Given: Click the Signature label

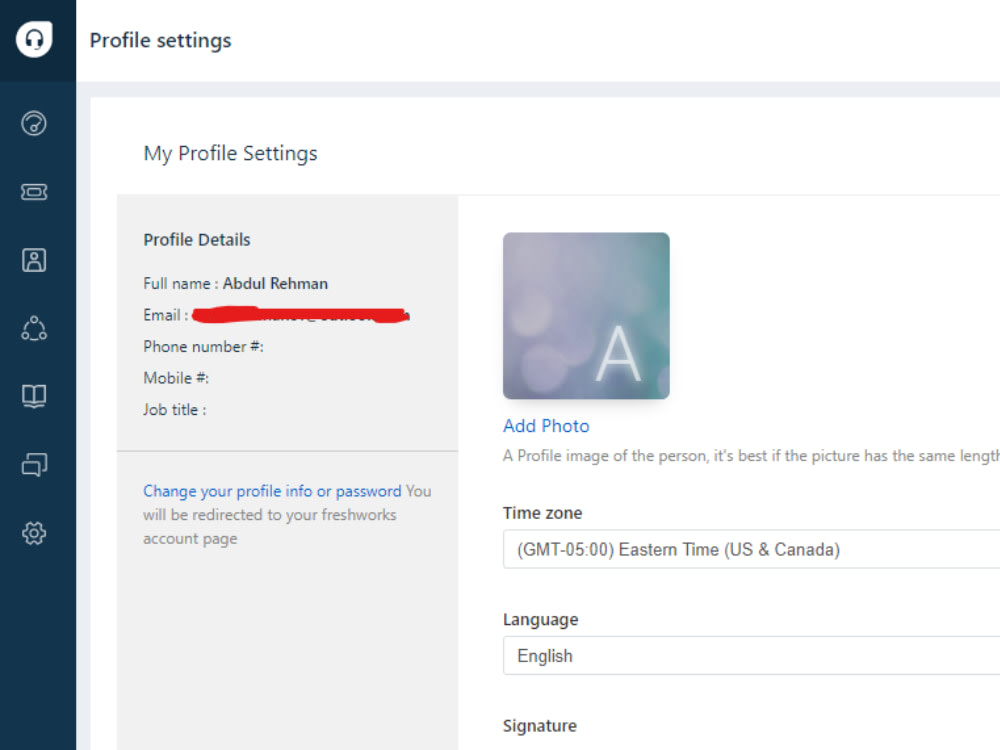Looking at the screenshot, I should pyautogui.click(x=540, y=726).
